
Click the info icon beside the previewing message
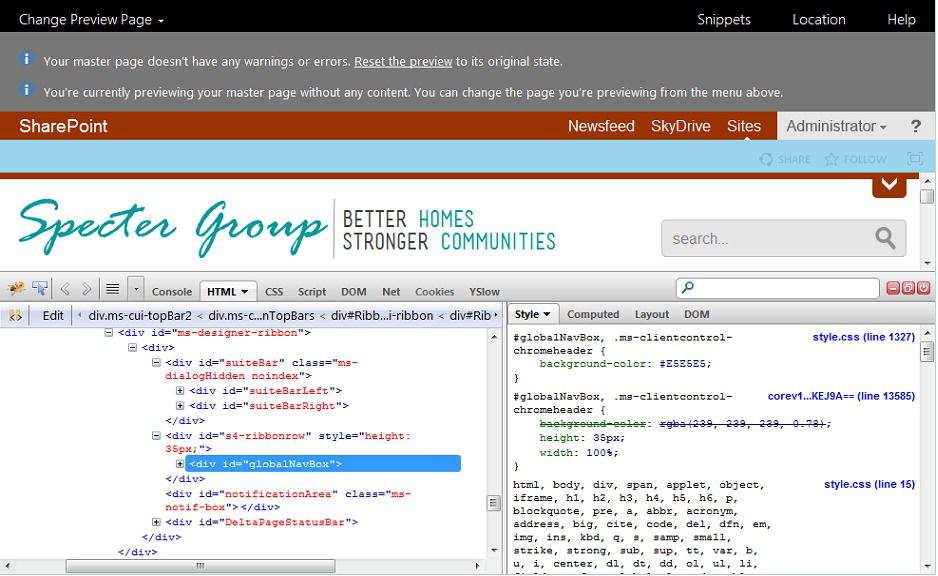26,90
